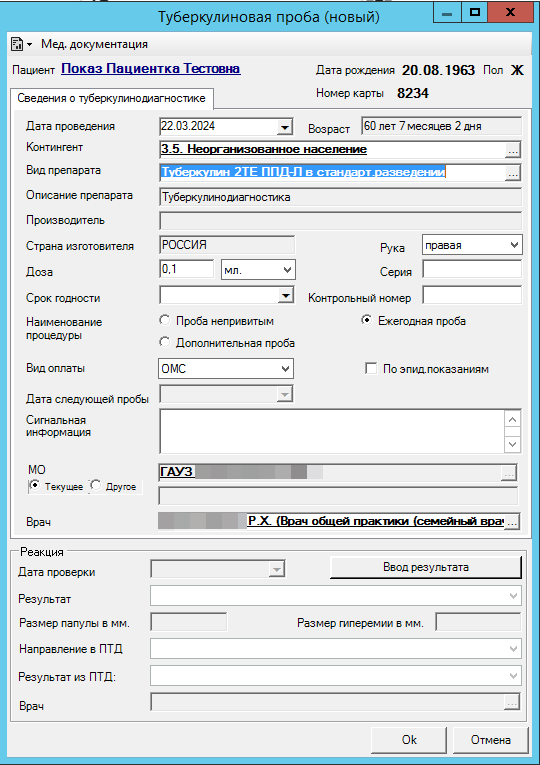Open the lookup button for Вид препарата

512,173
